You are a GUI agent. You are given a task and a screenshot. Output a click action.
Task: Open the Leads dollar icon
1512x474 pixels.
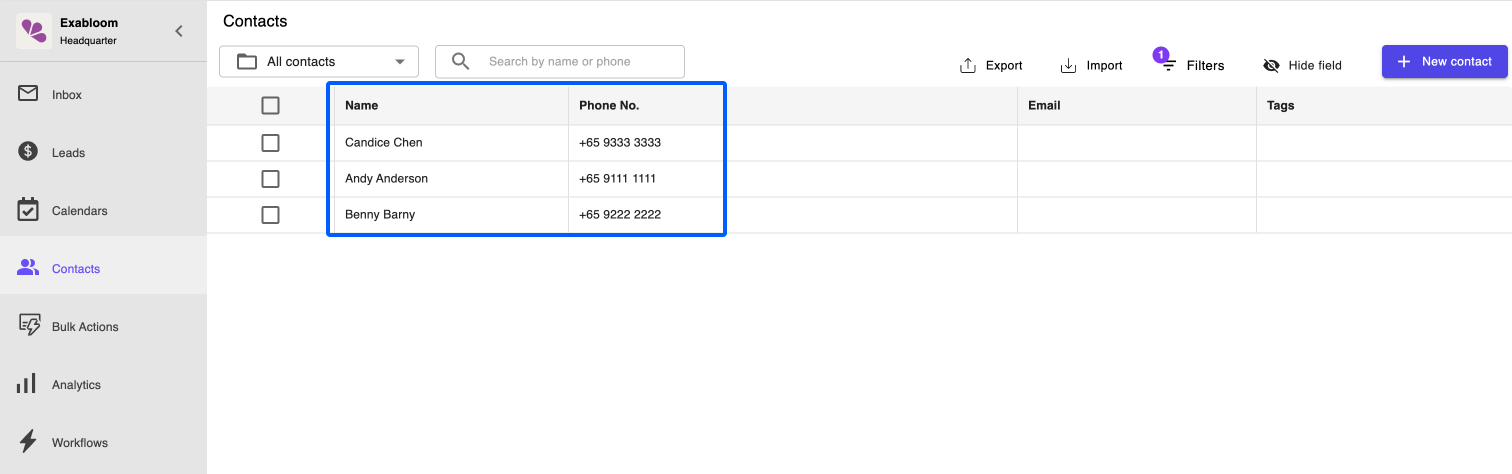[x=28, y=152]
